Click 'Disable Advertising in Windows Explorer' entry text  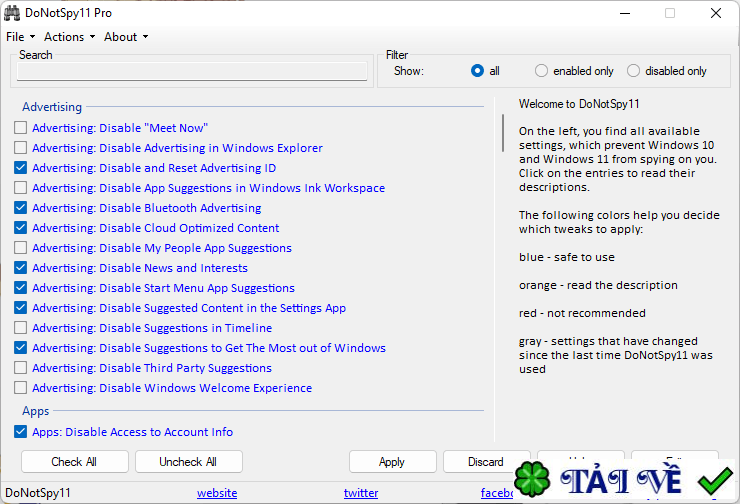[x=177, y=148]
